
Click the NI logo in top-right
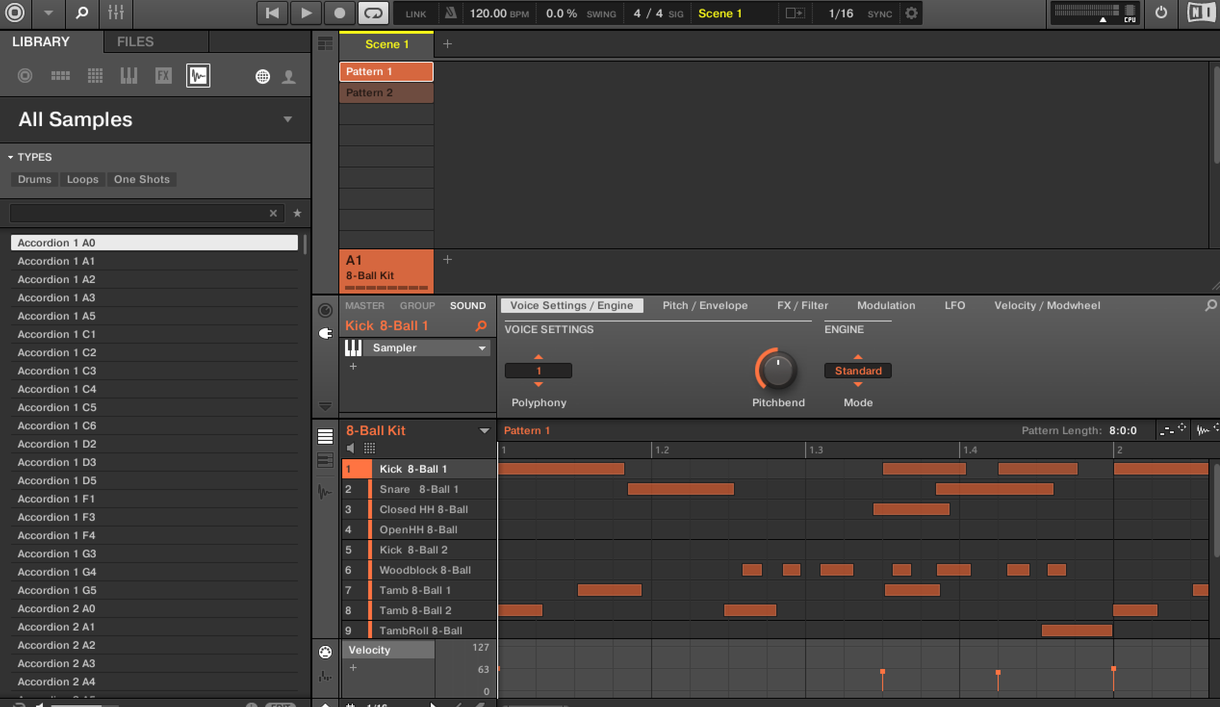pos(1200,13)
